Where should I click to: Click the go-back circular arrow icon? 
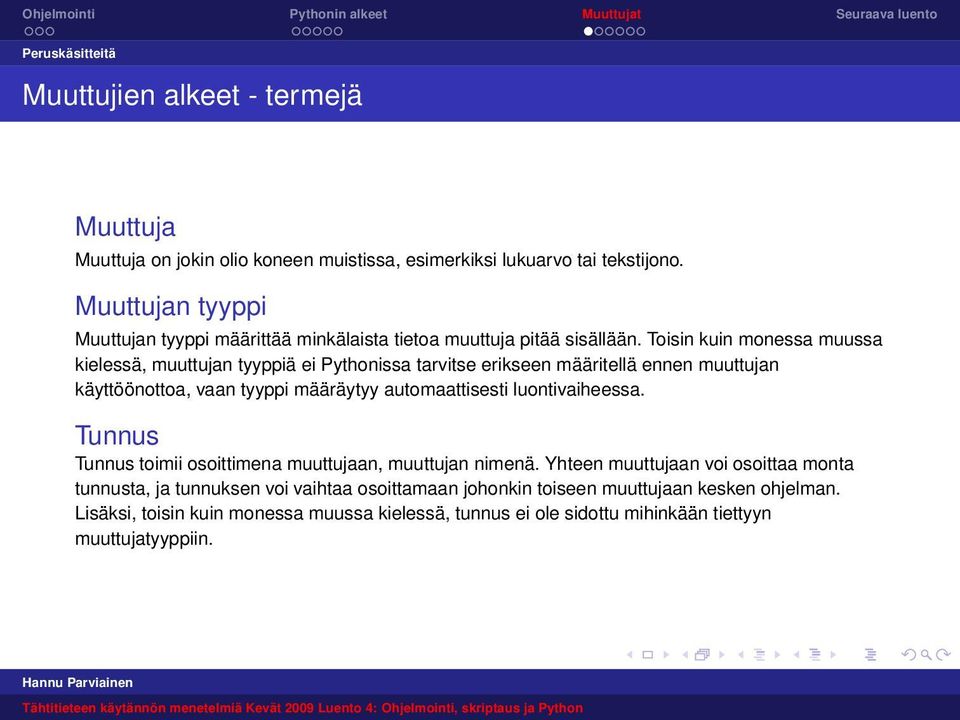pos(909,654)
